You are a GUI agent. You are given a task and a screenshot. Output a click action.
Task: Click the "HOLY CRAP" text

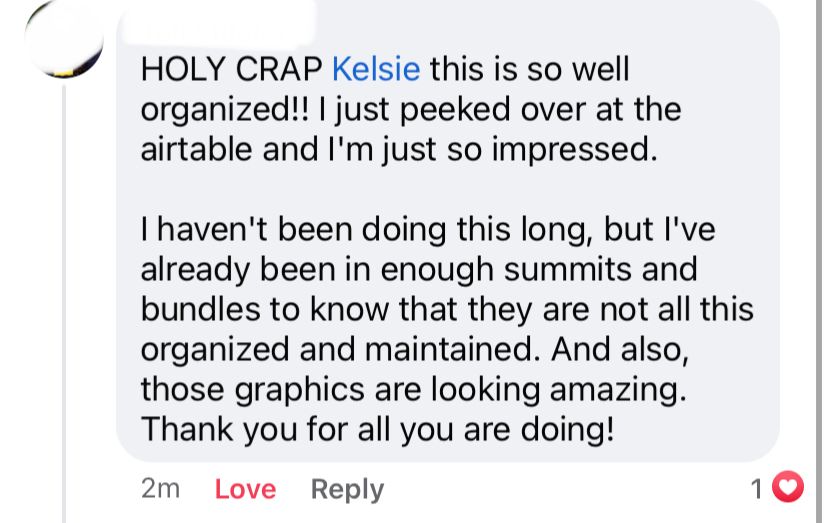click(x=231, y=69)
